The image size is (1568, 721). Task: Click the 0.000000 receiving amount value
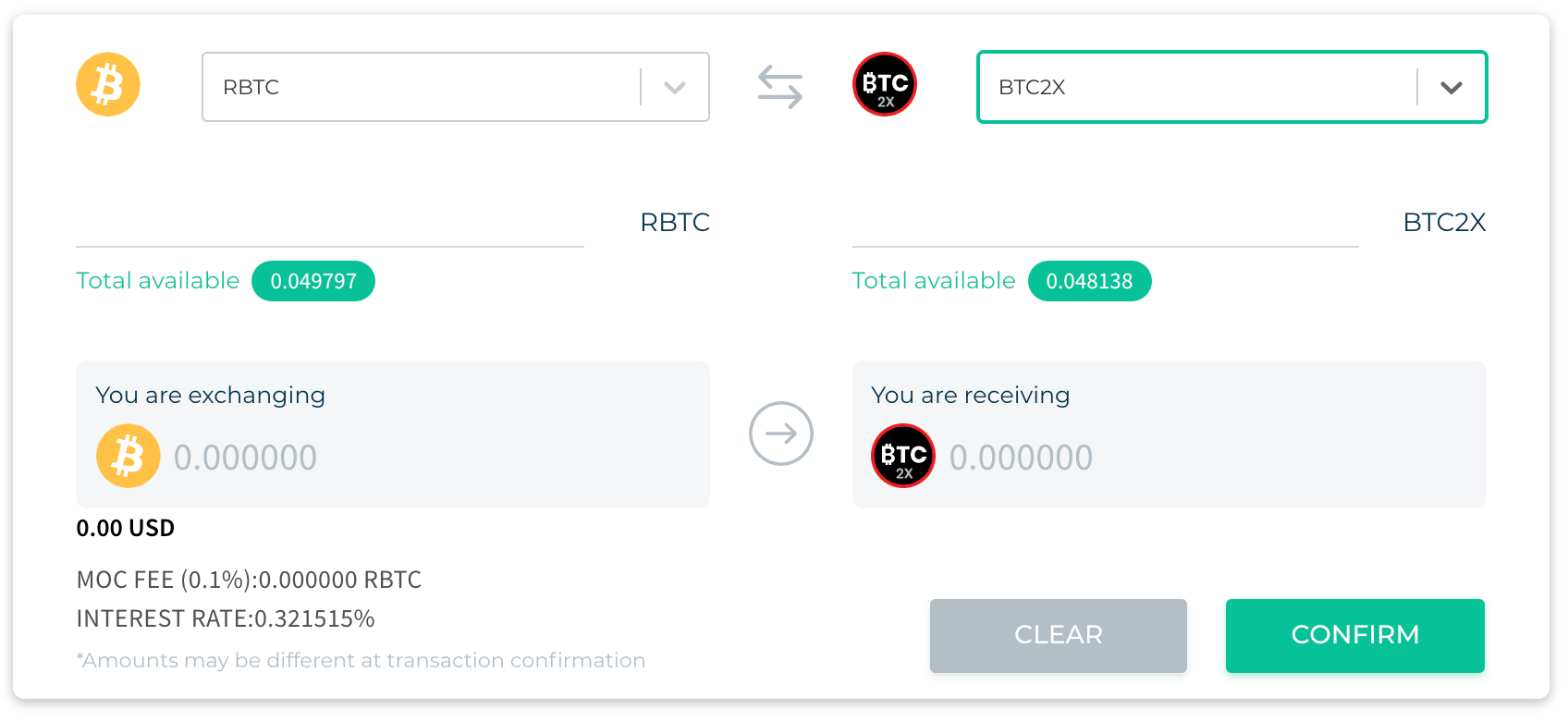(1021, 458)
